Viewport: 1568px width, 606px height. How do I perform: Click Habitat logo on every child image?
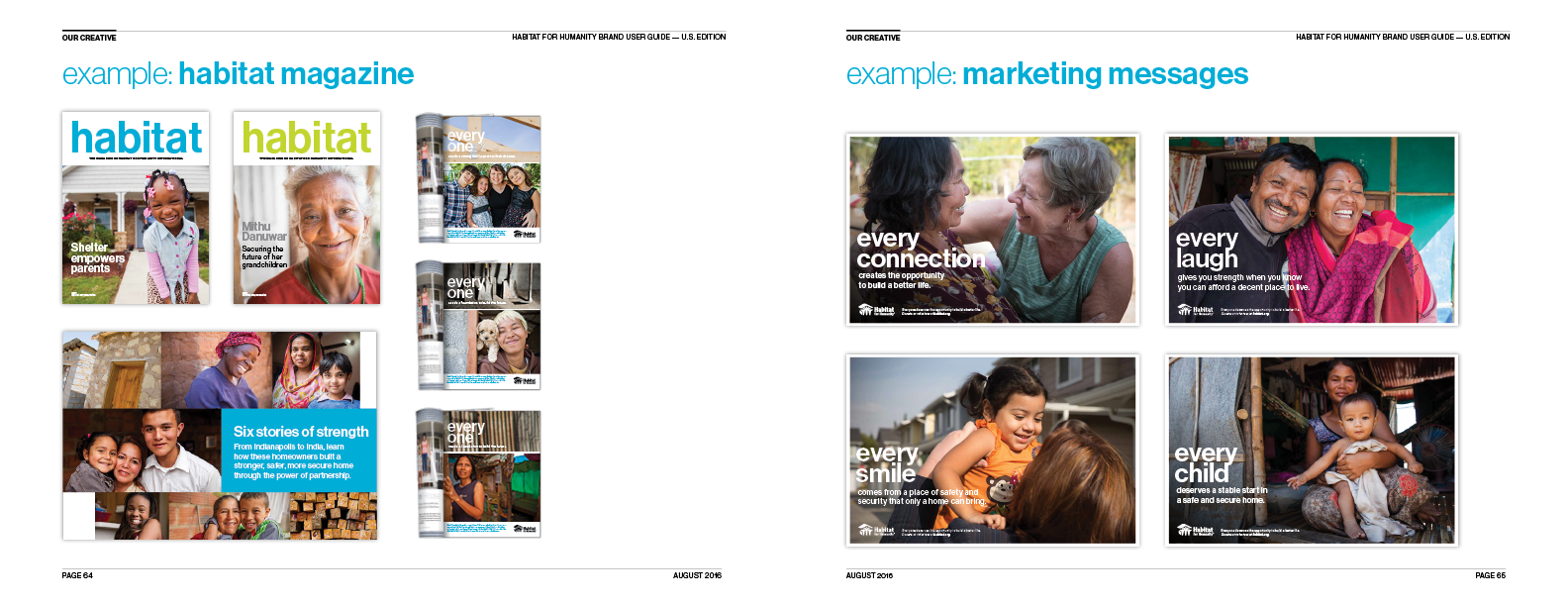[1196, 531]
